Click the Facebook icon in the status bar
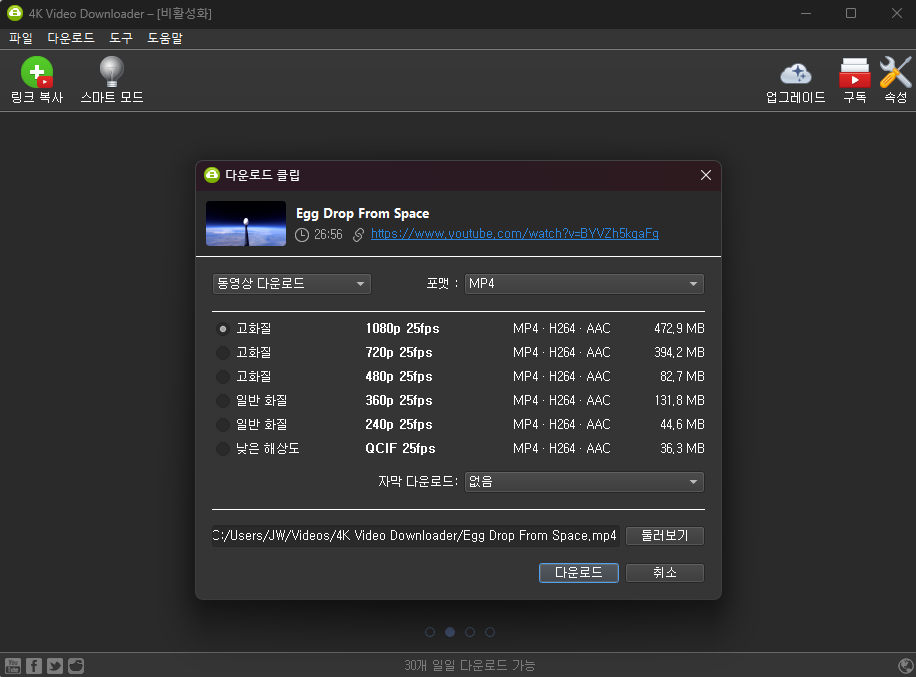Viewport: 916px width, 677px height. point(34,665)
